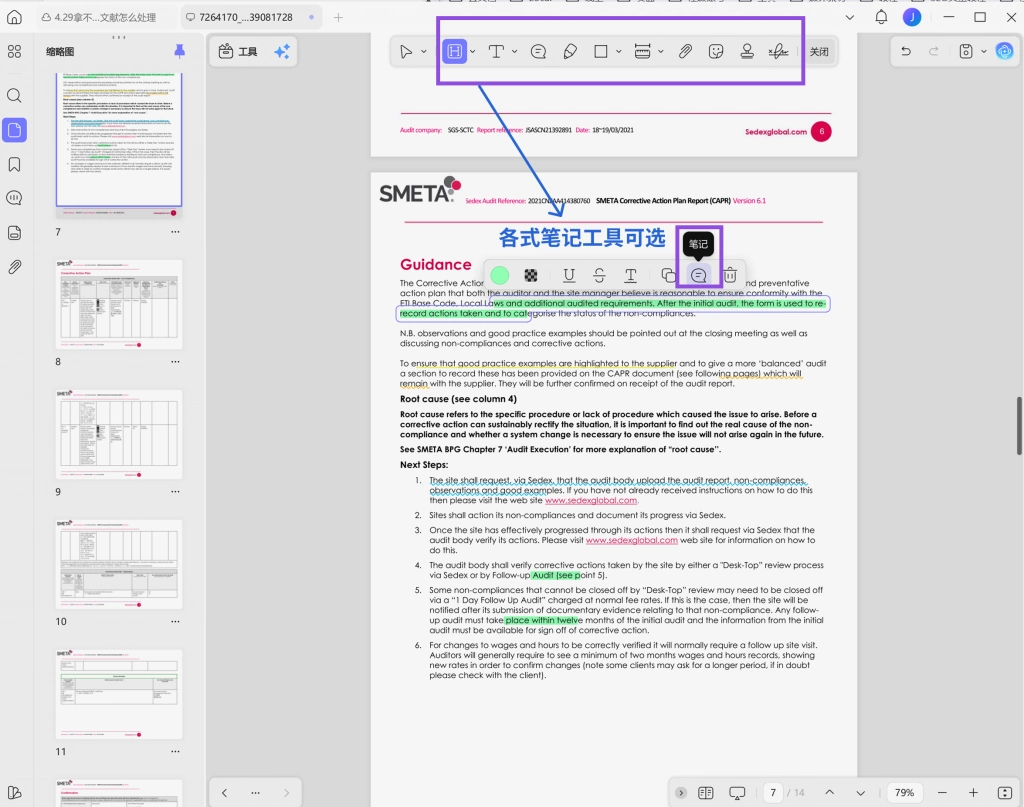Screen dimensions: 1024x807
Task: Delete the highlight with trash icon
Action: [730, 276]
